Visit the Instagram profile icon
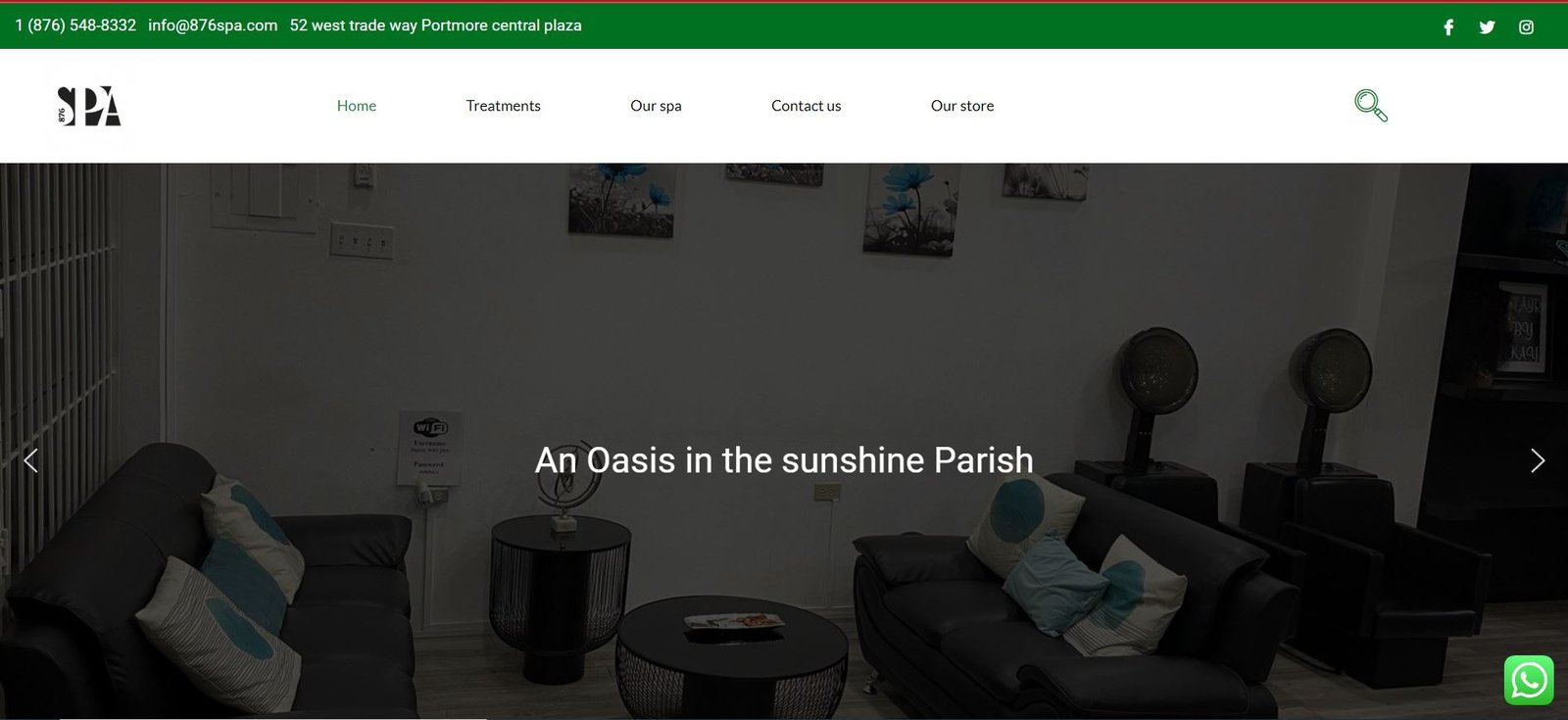The height and width of the screenshot is (720, 1568). coord(1526,27)
